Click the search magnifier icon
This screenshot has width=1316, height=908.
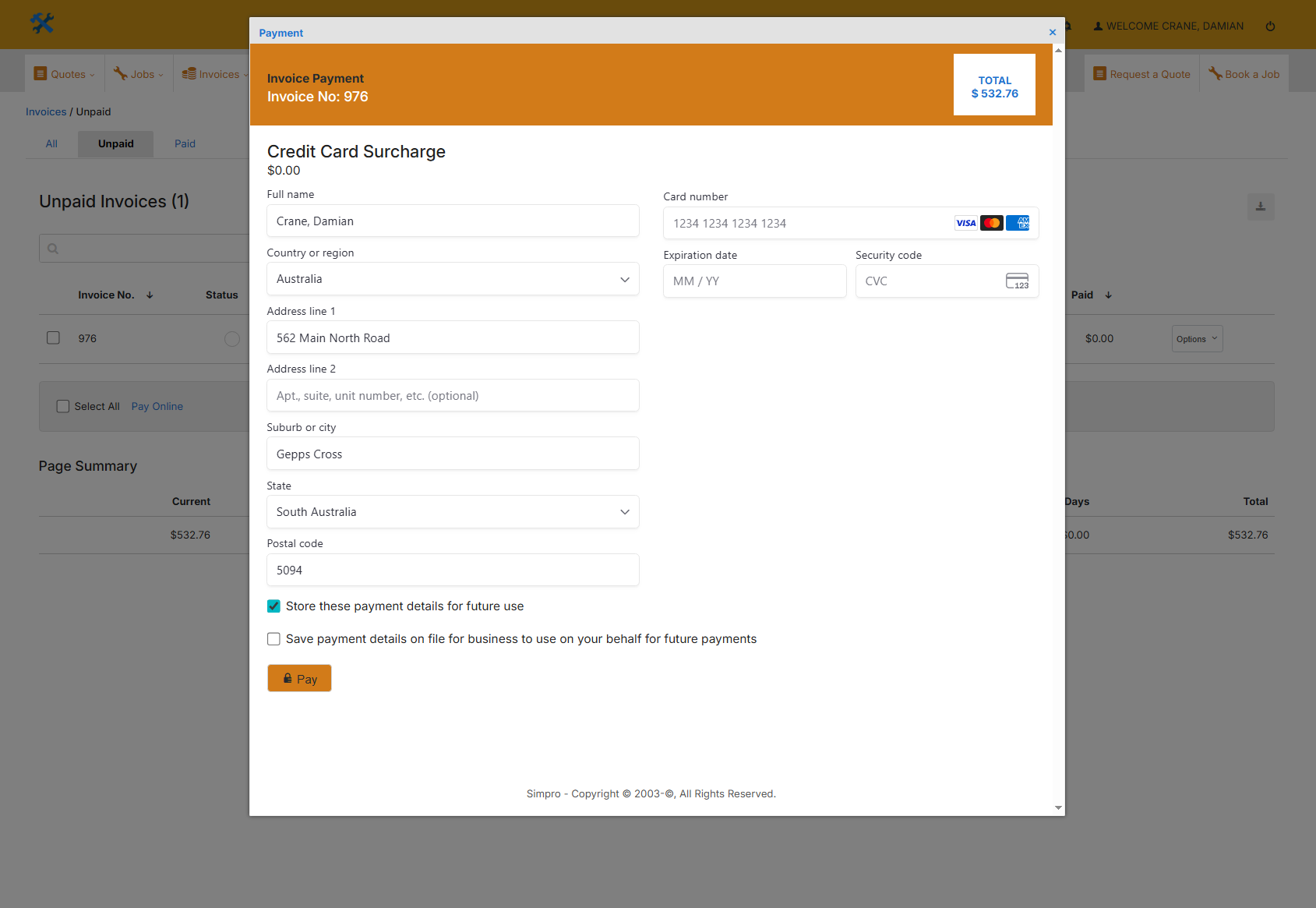pyautogui.click(x=53, y=249)
